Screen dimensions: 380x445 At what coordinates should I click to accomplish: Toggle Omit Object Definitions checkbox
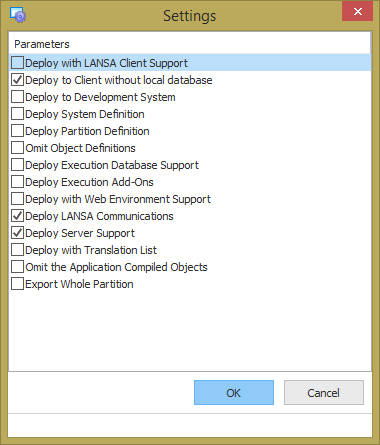(x=17, y=147)
